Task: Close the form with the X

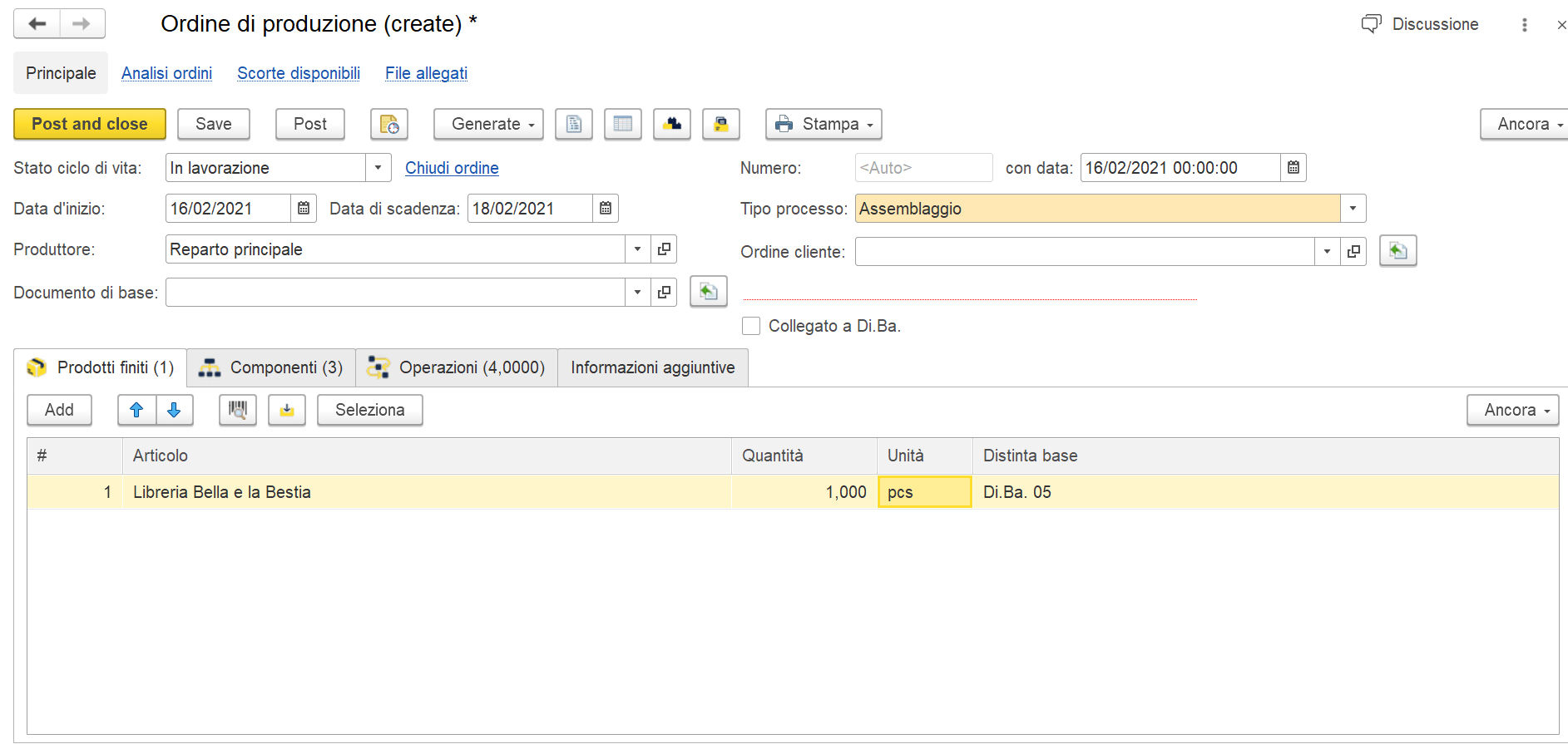Action: (1561, 25)
